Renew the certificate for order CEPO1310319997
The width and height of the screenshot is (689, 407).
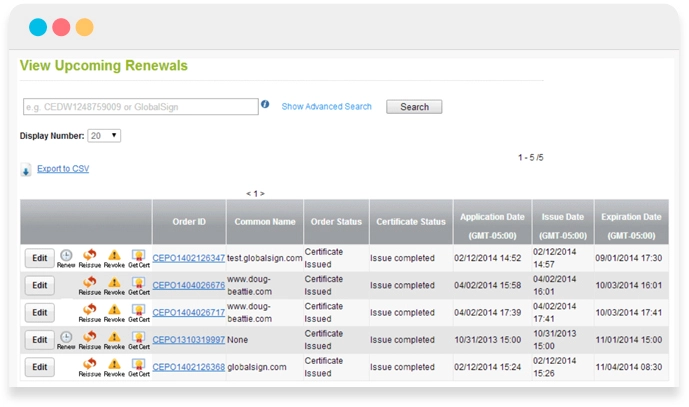66,339
